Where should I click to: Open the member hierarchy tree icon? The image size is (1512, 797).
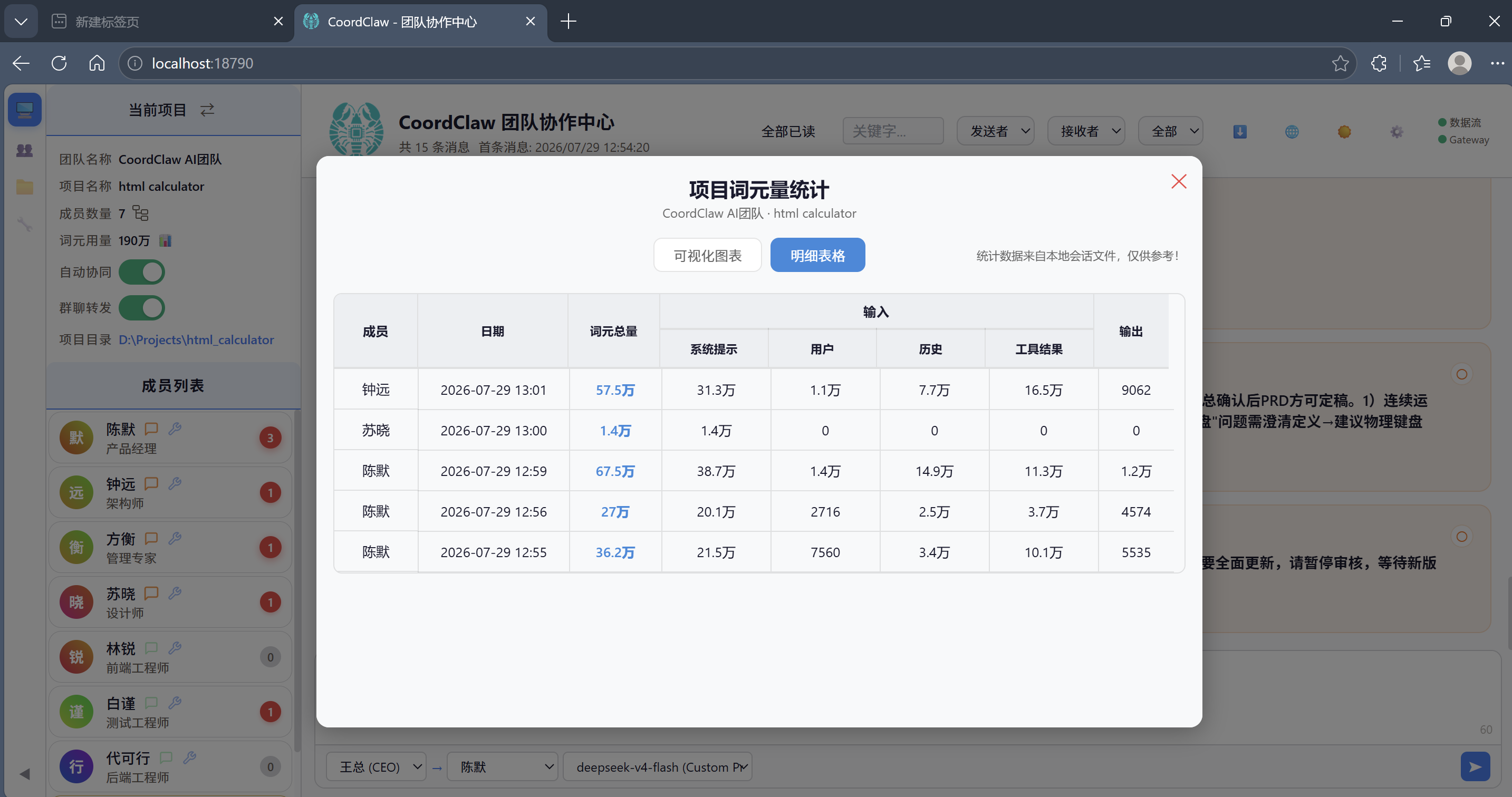pos(140,213)
